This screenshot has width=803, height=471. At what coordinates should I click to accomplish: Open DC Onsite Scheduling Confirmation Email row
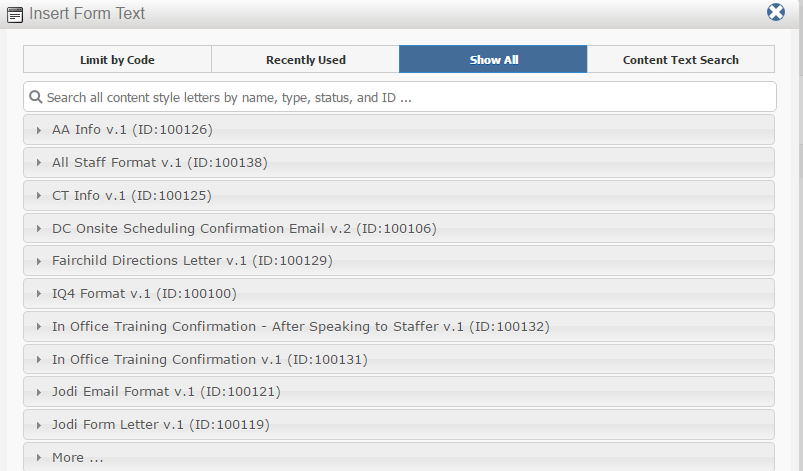pos(398,228)
